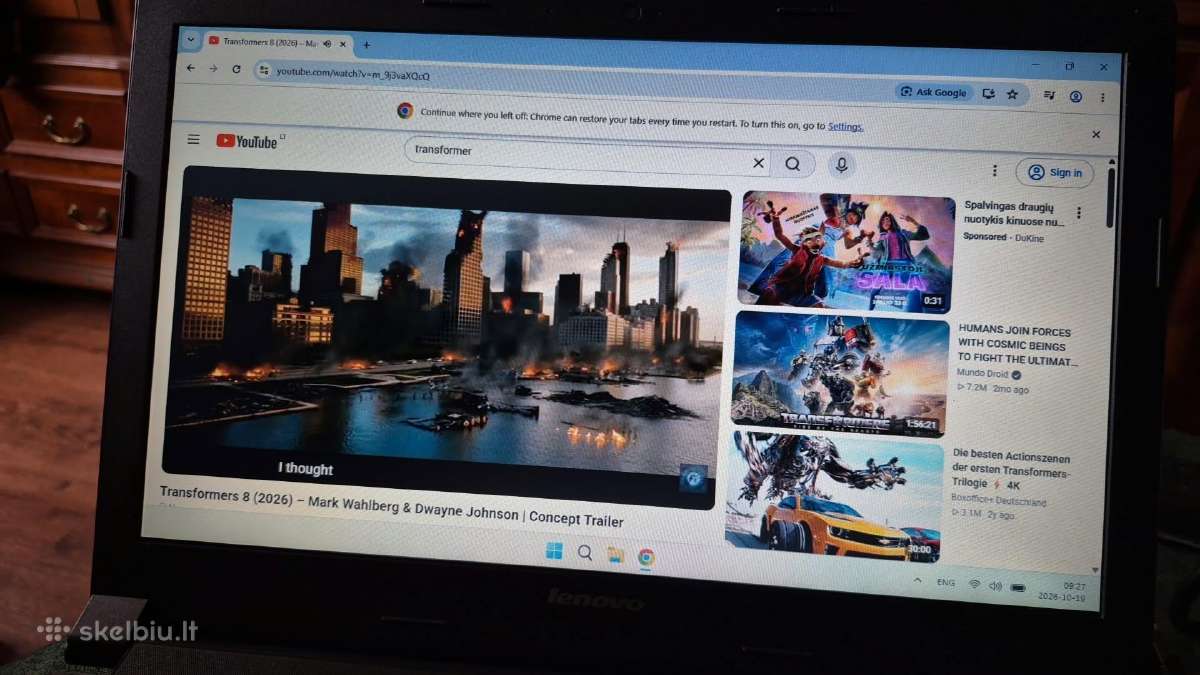Bookmark this page with star icon
The height and width of the screenshot is (675, 1200).
tap(1012, 94)
